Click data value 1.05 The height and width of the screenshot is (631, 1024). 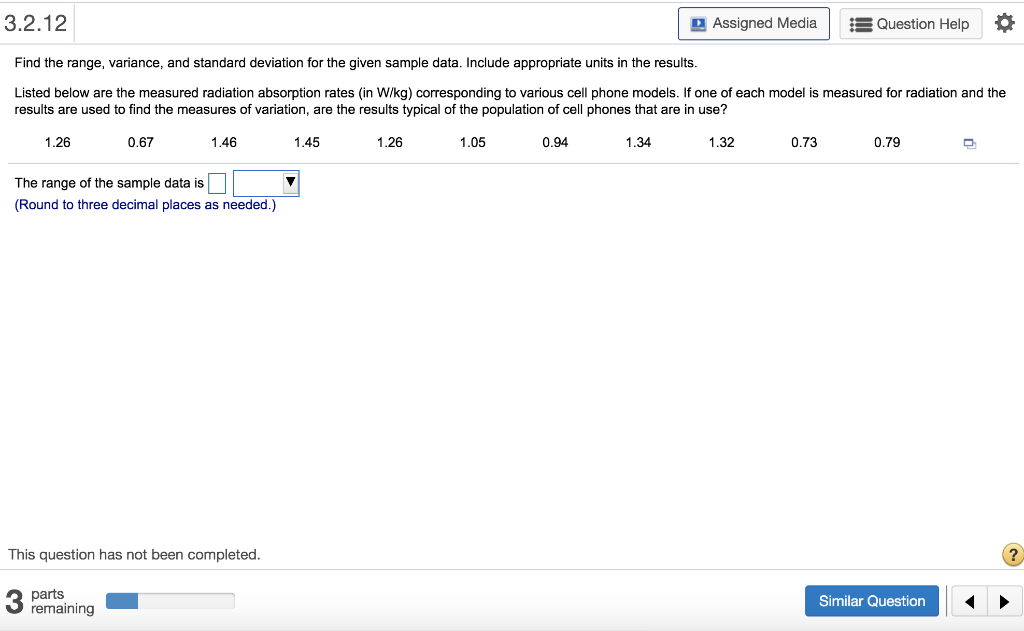(x=472, y=142)
